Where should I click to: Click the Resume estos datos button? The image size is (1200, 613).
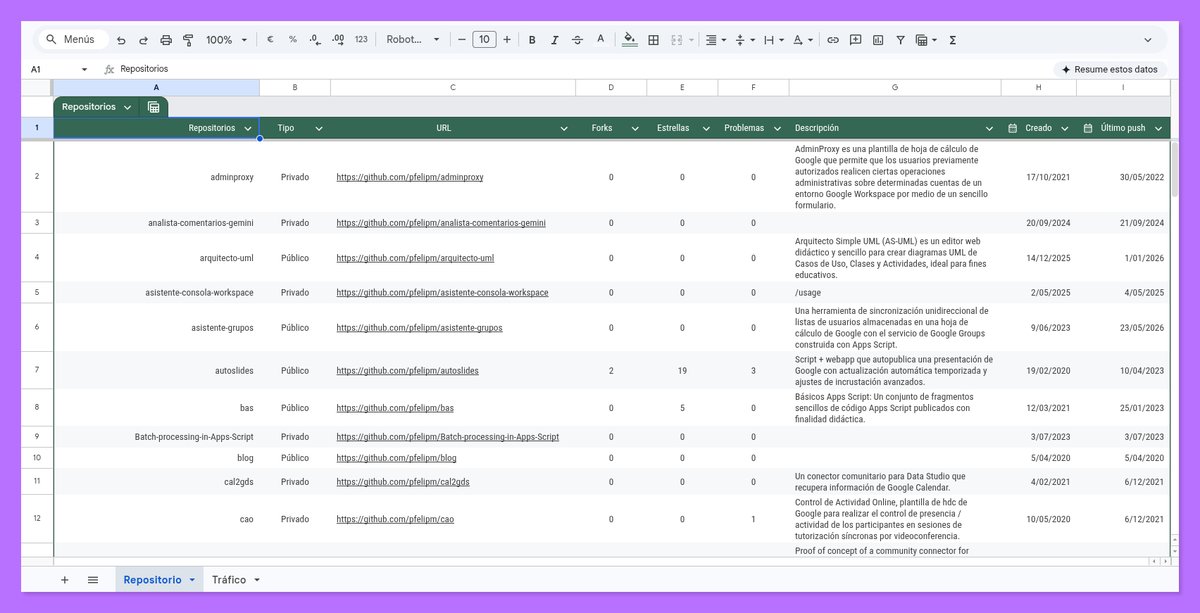pos(1110,69)
